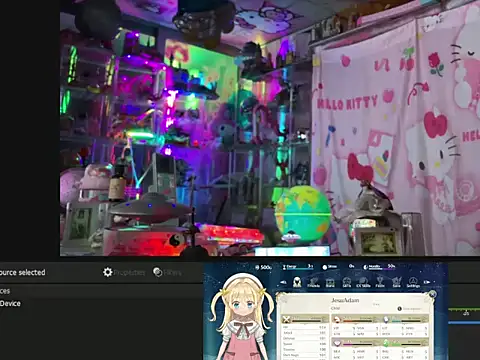Viewport: 480px width, 360px height.
Task: Open source Properties with gear icon
Action: [124, 272]
